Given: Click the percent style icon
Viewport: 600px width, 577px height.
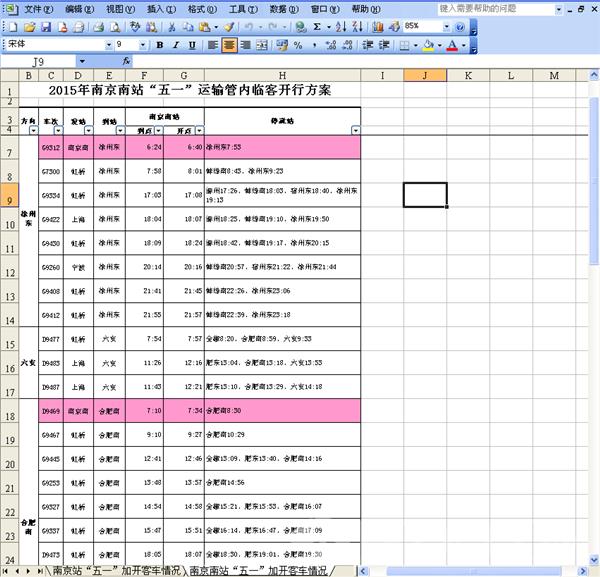Looking at the screenshot, I should tap(299, 45).
